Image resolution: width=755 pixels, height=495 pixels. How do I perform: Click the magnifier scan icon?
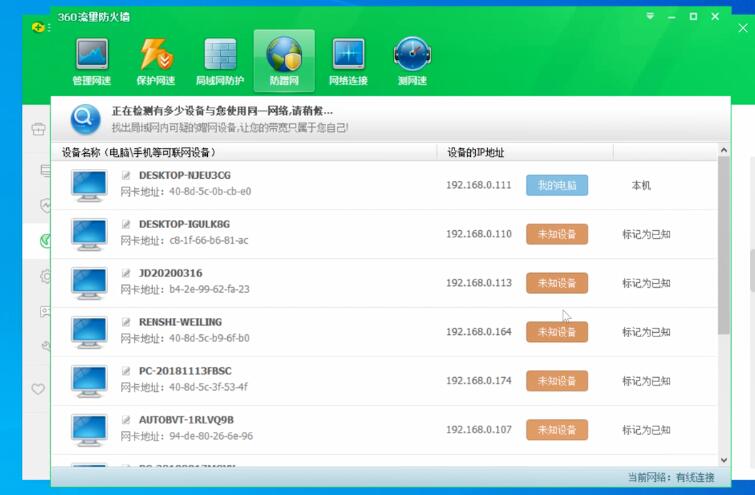pyautogui.click(x=85, y=119)
